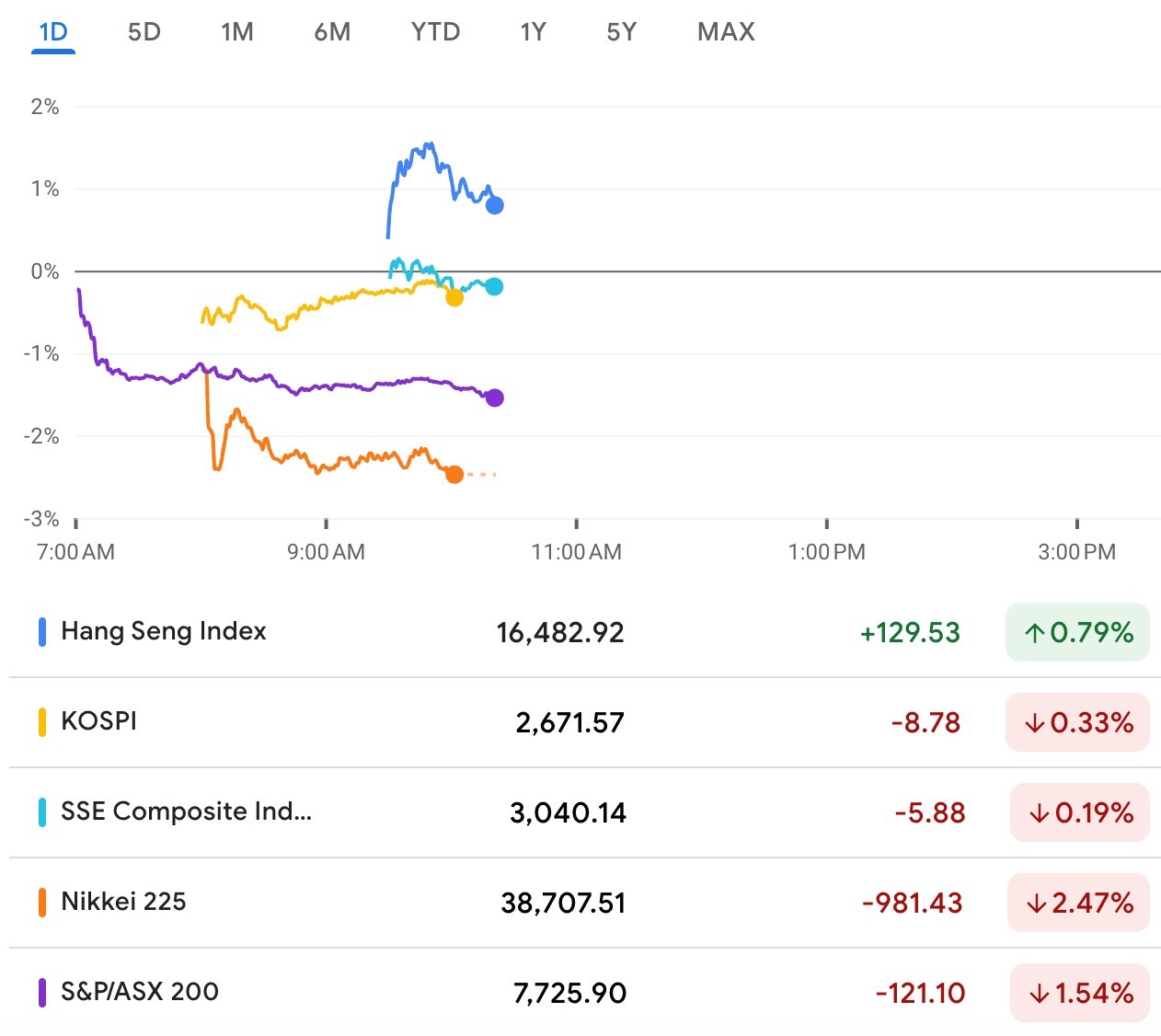
Task: Switch to the 1M time range
Action: click(x=237, y=32)
